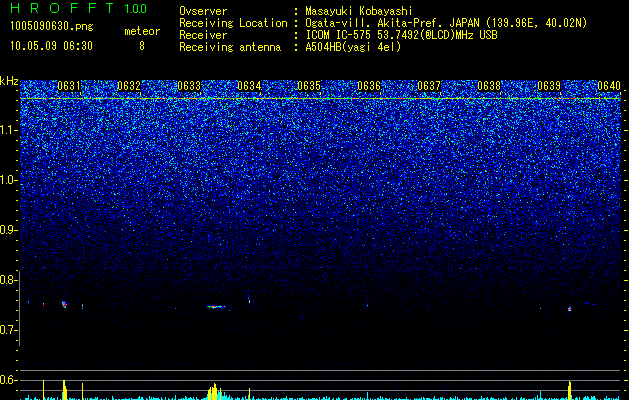The image size is (629, 400).
Task: Select the file name 1005090630.png
Action: [x=52, y=26]
